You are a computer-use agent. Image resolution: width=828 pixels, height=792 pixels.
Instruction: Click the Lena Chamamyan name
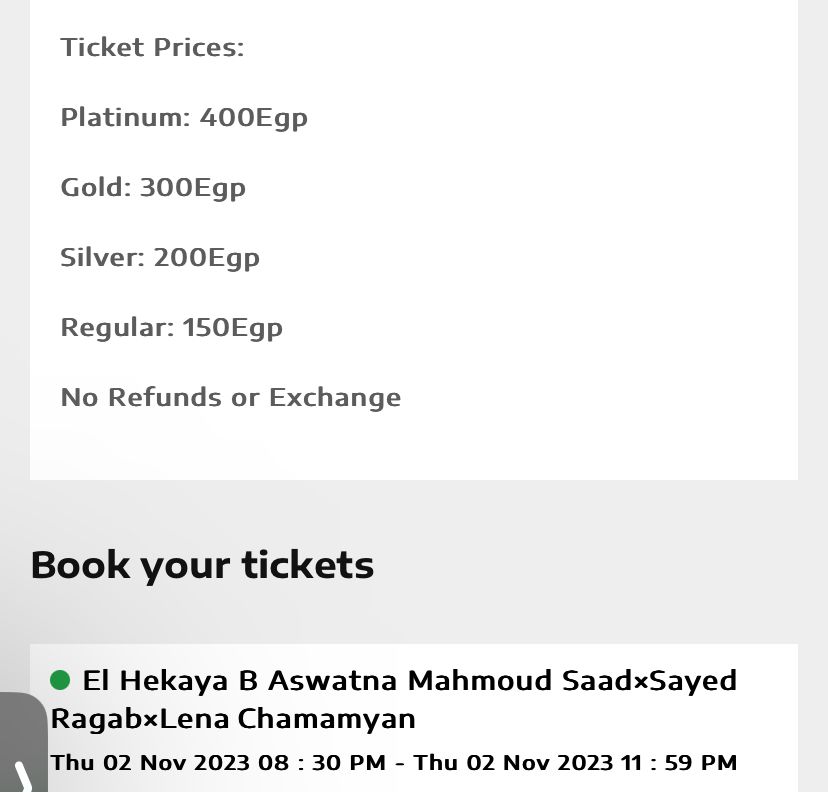click(288, 719)
